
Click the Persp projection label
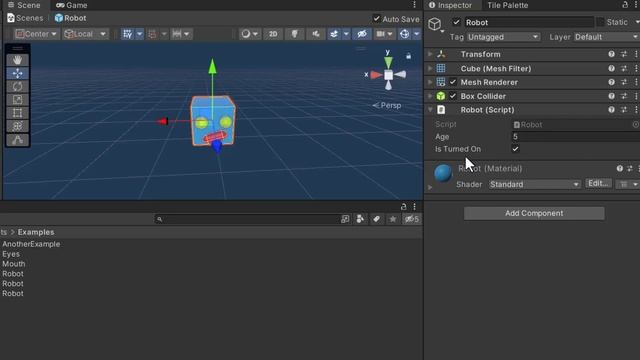pos(387,105)
